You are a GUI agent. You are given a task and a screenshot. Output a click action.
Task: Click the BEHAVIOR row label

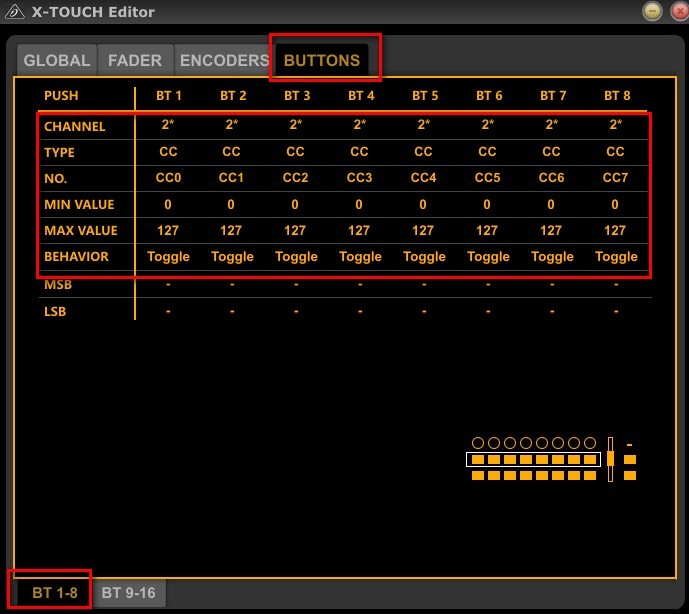(76, 257)
